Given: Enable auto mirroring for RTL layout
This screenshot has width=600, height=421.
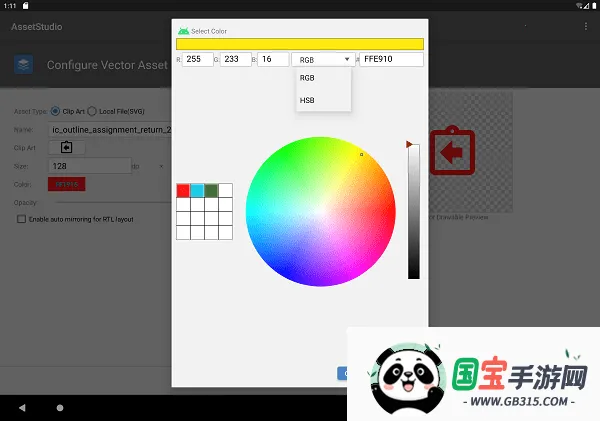Looking at the screenshot, I should click(x=21, y=219).
